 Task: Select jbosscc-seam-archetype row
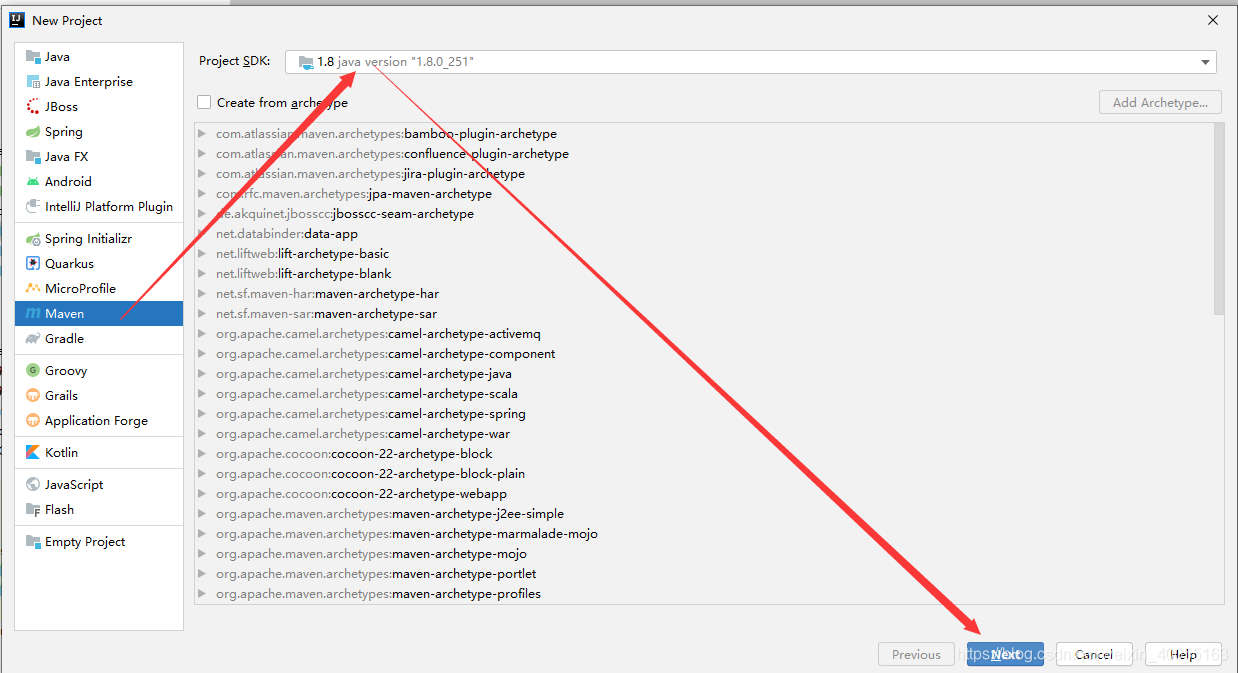point(704,214)
